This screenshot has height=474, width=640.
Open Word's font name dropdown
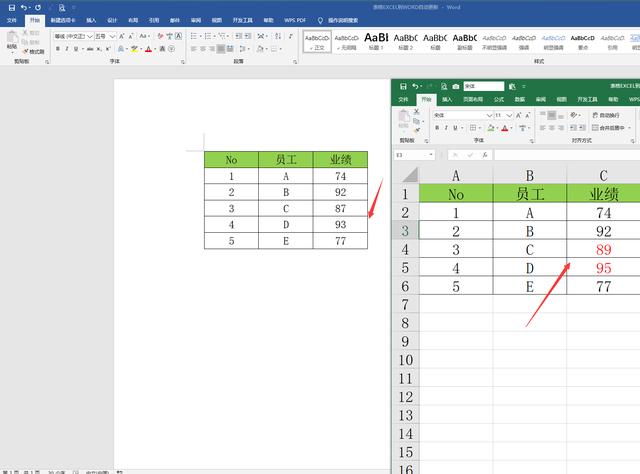click(90, 36)
